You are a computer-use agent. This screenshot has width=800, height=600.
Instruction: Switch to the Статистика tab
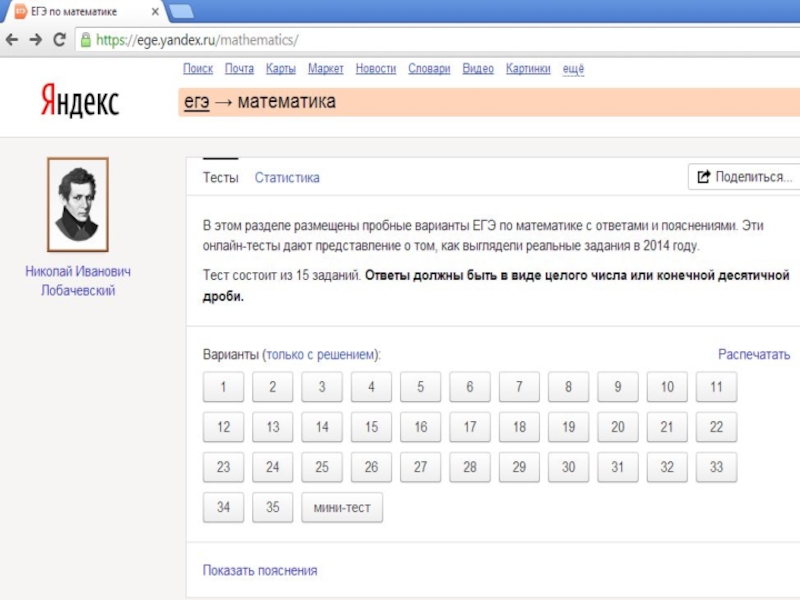(287, 178)
